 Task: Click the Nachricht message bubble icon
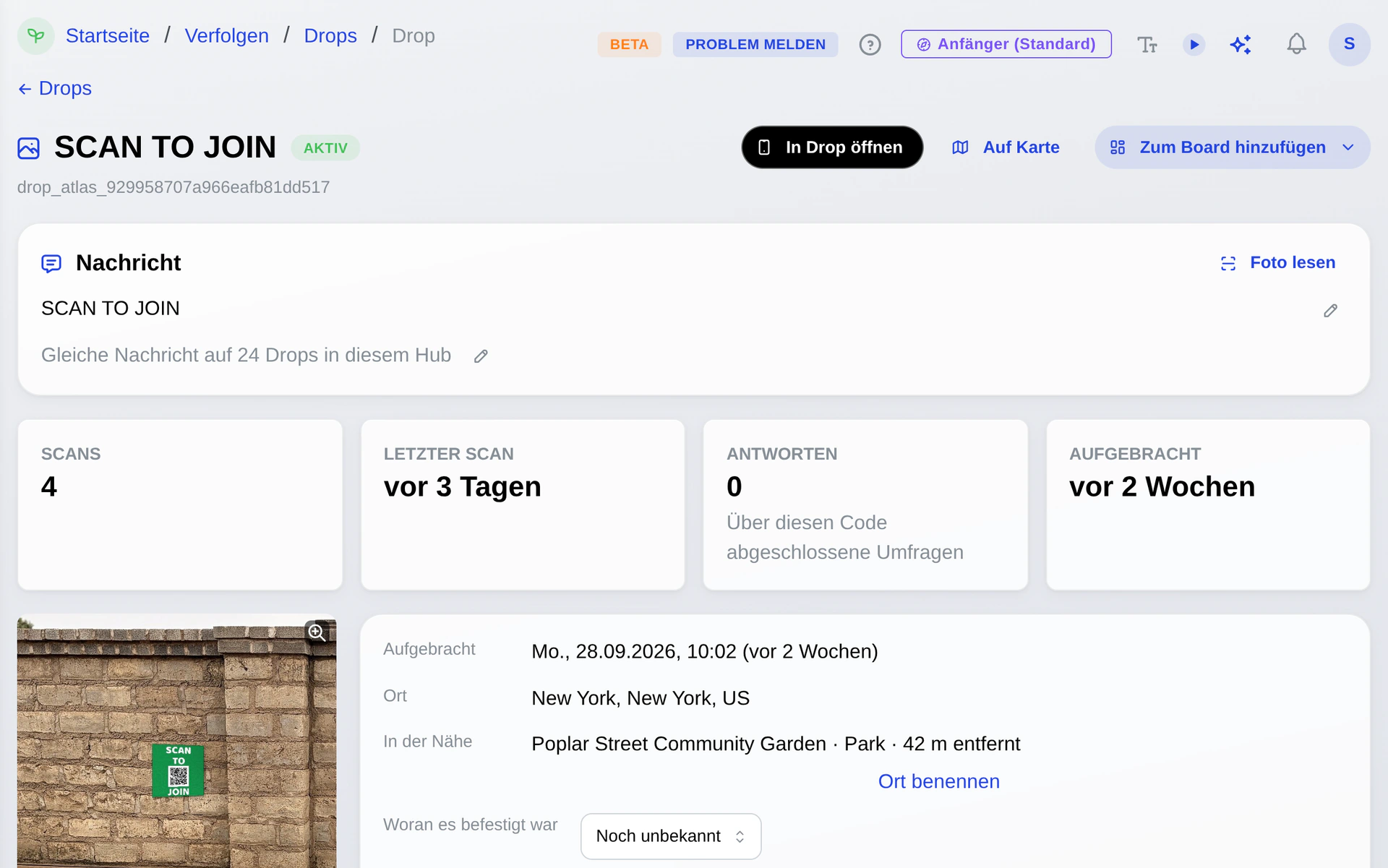(x=51, y=264)
